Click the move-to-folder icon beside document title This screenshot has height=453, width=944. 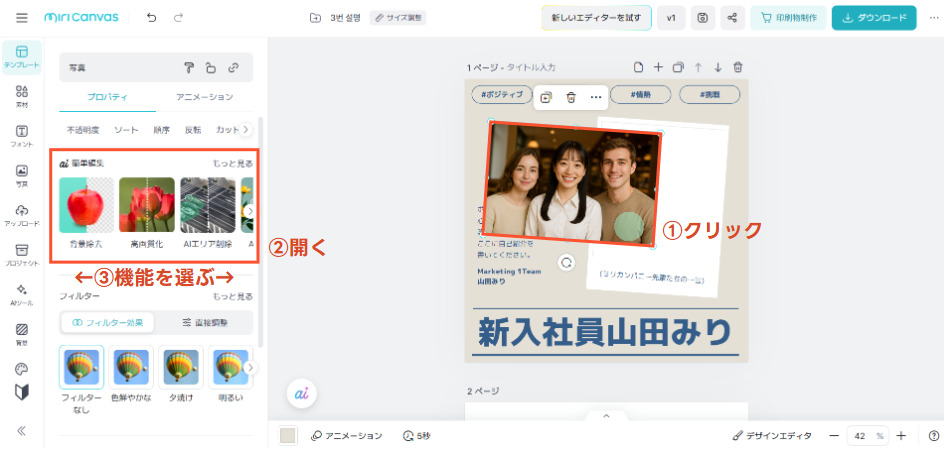315,18
